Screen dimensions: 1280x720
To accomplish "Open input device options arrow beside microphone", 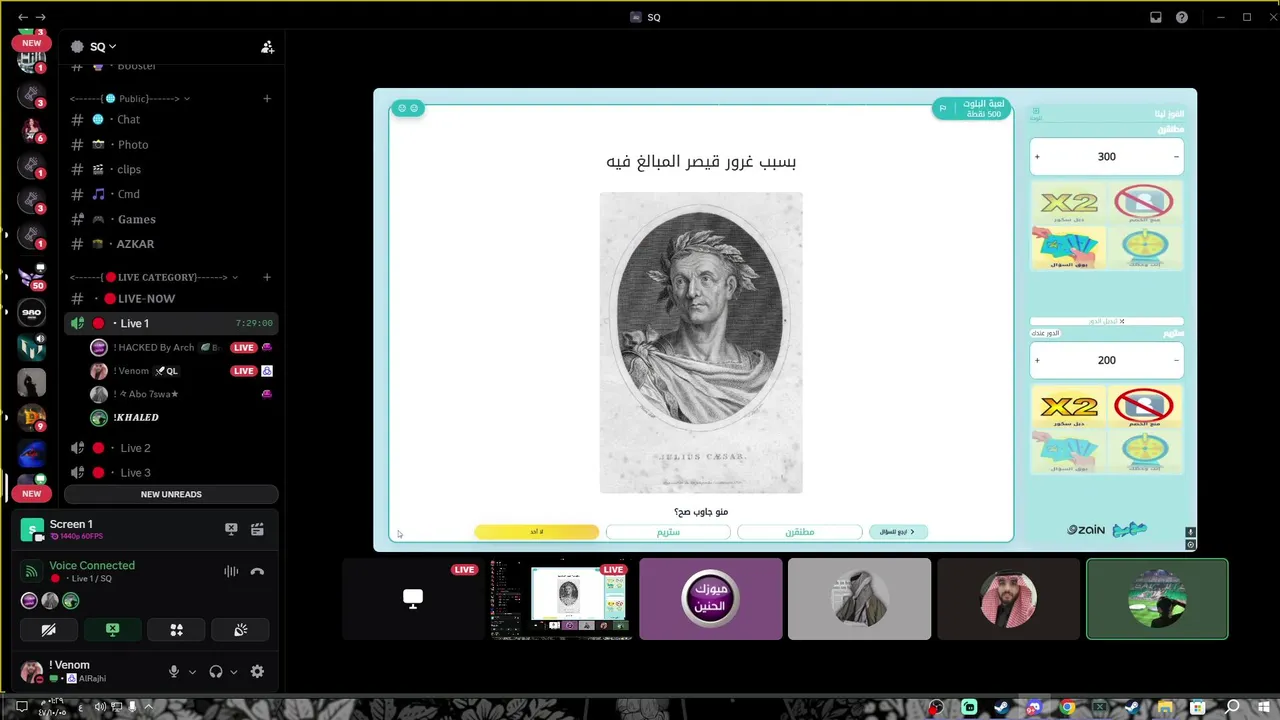I will pyautogui.click(x=192, y=672).
